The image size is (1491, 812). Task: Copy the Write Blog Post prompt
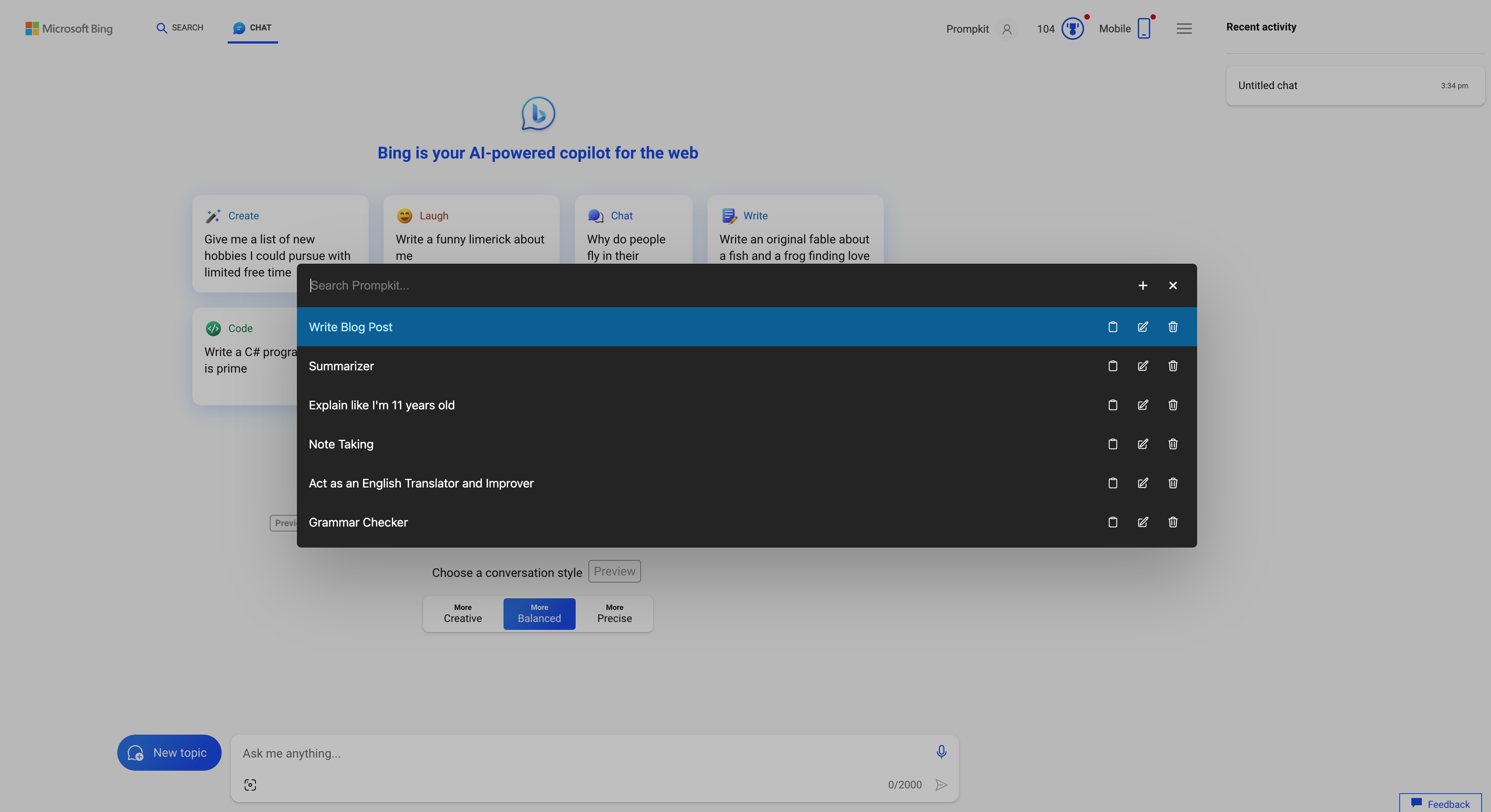tap(1113, 327)
